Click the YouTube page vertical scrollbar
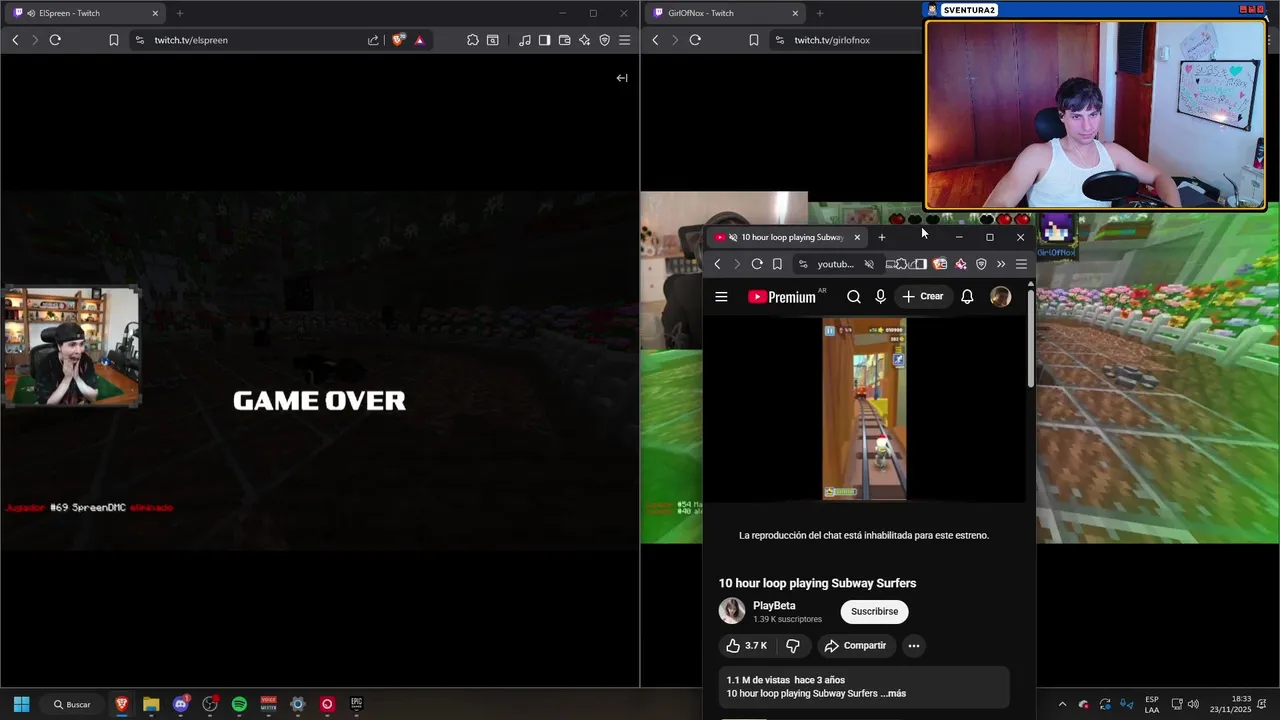 (x=1031, y=338)
